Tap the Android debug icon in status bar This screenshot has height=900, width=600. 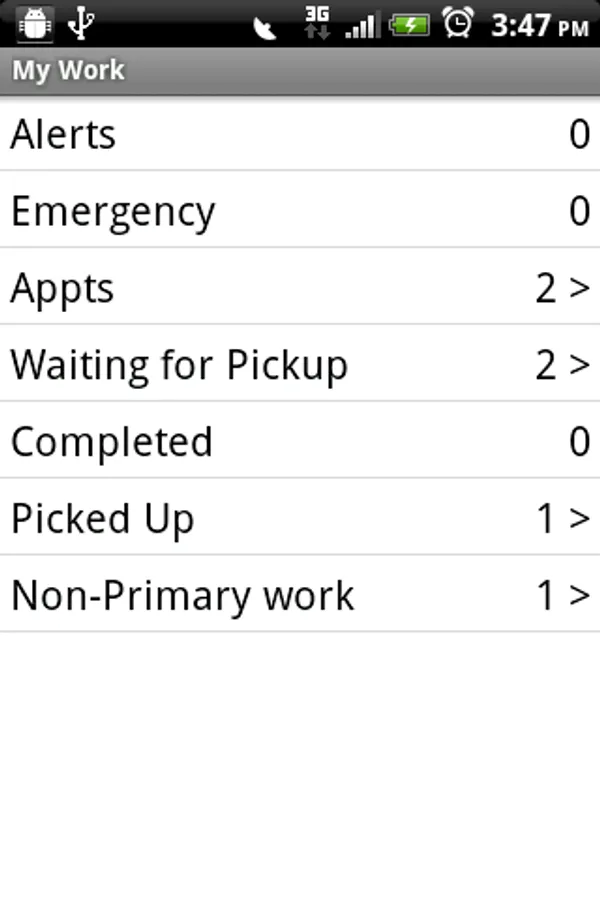pos(35,23)
